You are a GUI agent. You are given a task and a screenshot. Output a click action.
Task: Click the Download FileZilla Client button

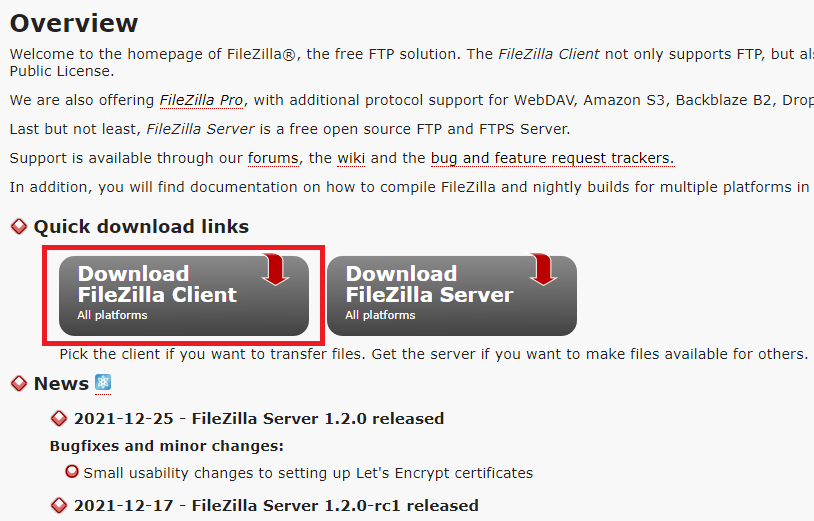pos(184,295)
